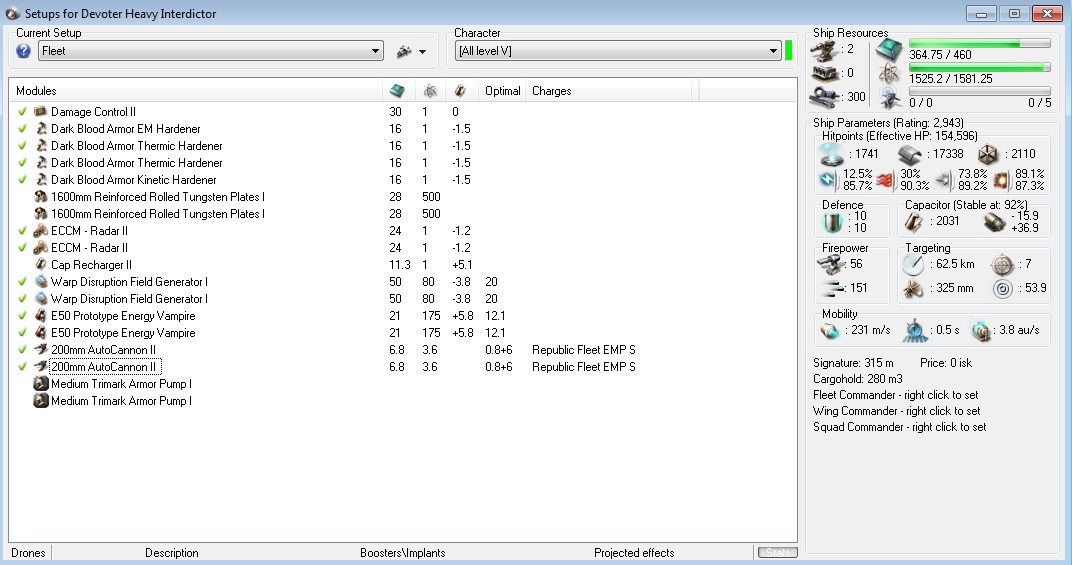1072x565 pixels.
Task: Click the turret hardpoints icon
Action: (x=825, y=50)
